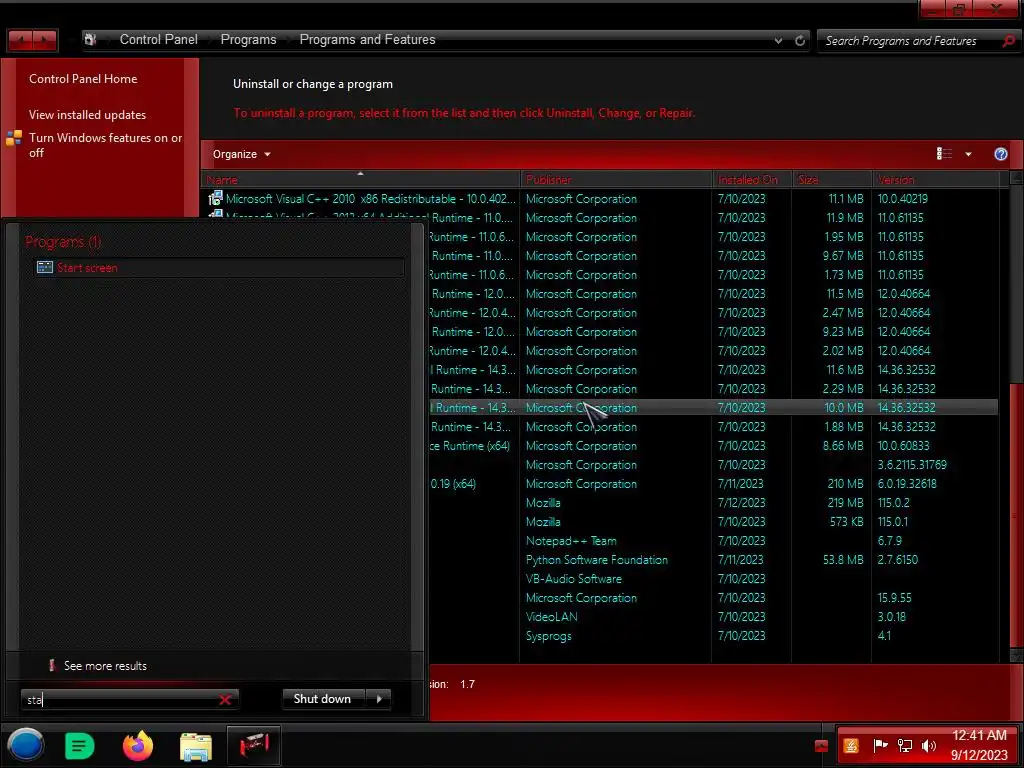This screenshot has width=1024, height=768.
Task: Click the Programs and Features breadcrumb
Action: coord(367,40)
